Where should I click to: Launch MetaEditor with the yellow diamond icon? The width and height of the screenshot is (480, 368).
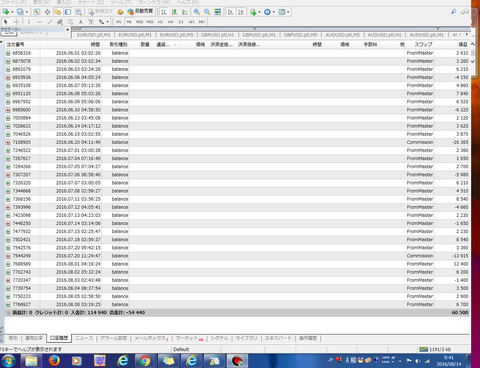(x=120, y=12)
